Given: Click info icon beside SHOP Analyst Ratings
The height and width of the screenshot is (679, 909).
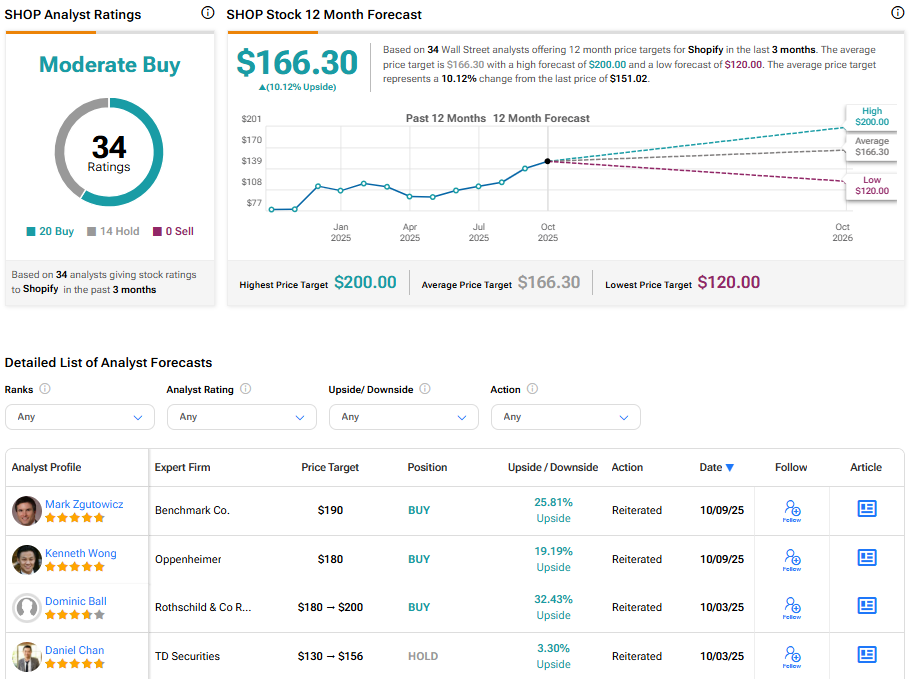Looking at the screenshot, I should 207,13.
